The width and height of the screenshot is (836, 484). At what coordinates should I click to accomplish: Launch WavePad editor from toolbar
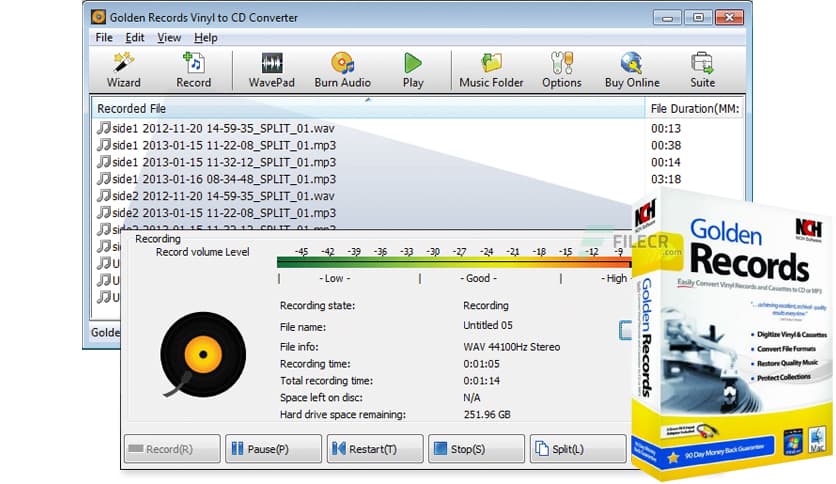click(271, 70)
